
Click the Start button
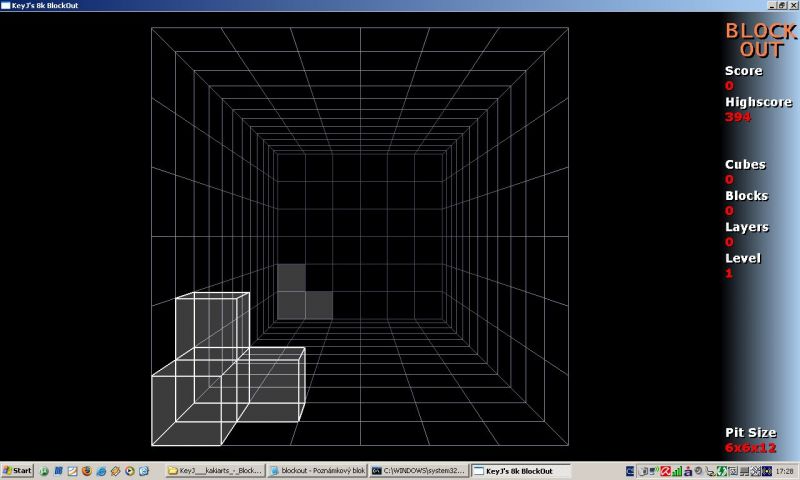tap(18, 470)
